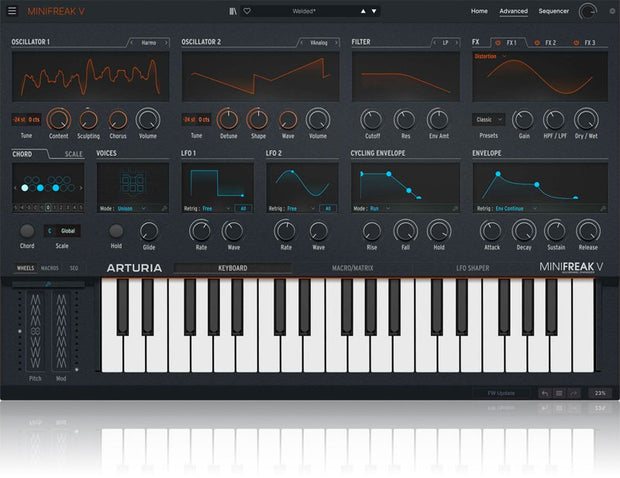Screen dimensions: 620x478
Task: Open the preset name field Welded
Action: tap(304, 11)
